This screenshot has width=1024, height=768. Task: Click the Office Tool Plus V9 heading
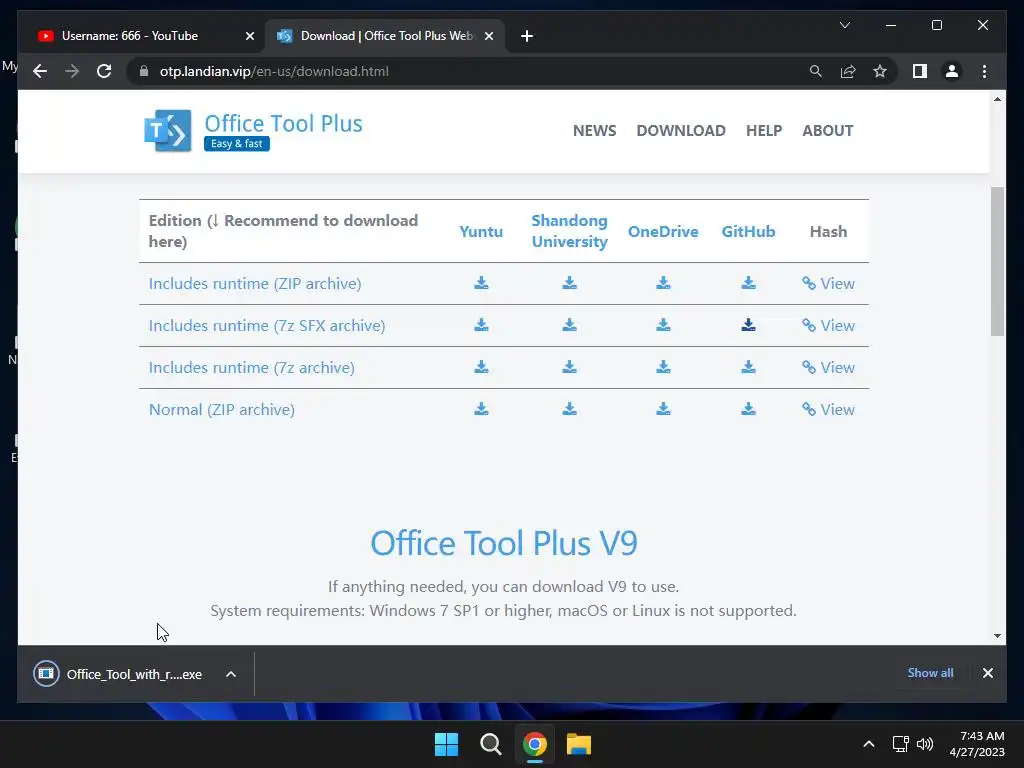tap(504, 543)
